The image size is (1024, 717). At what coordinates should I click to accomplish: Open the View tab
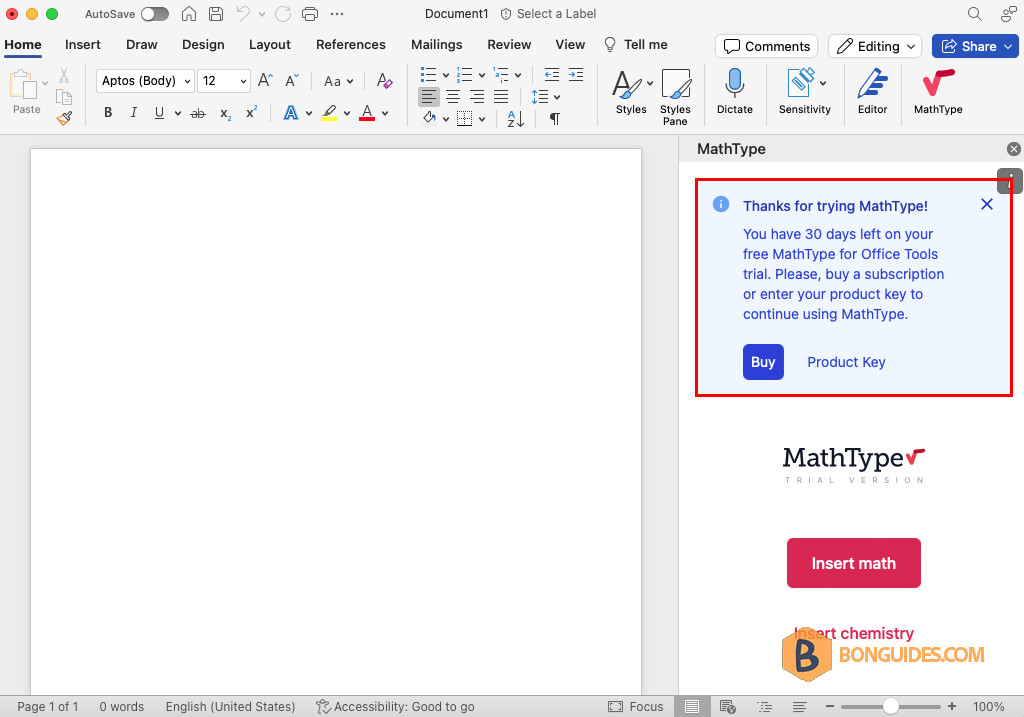click(x=570, y=44)
